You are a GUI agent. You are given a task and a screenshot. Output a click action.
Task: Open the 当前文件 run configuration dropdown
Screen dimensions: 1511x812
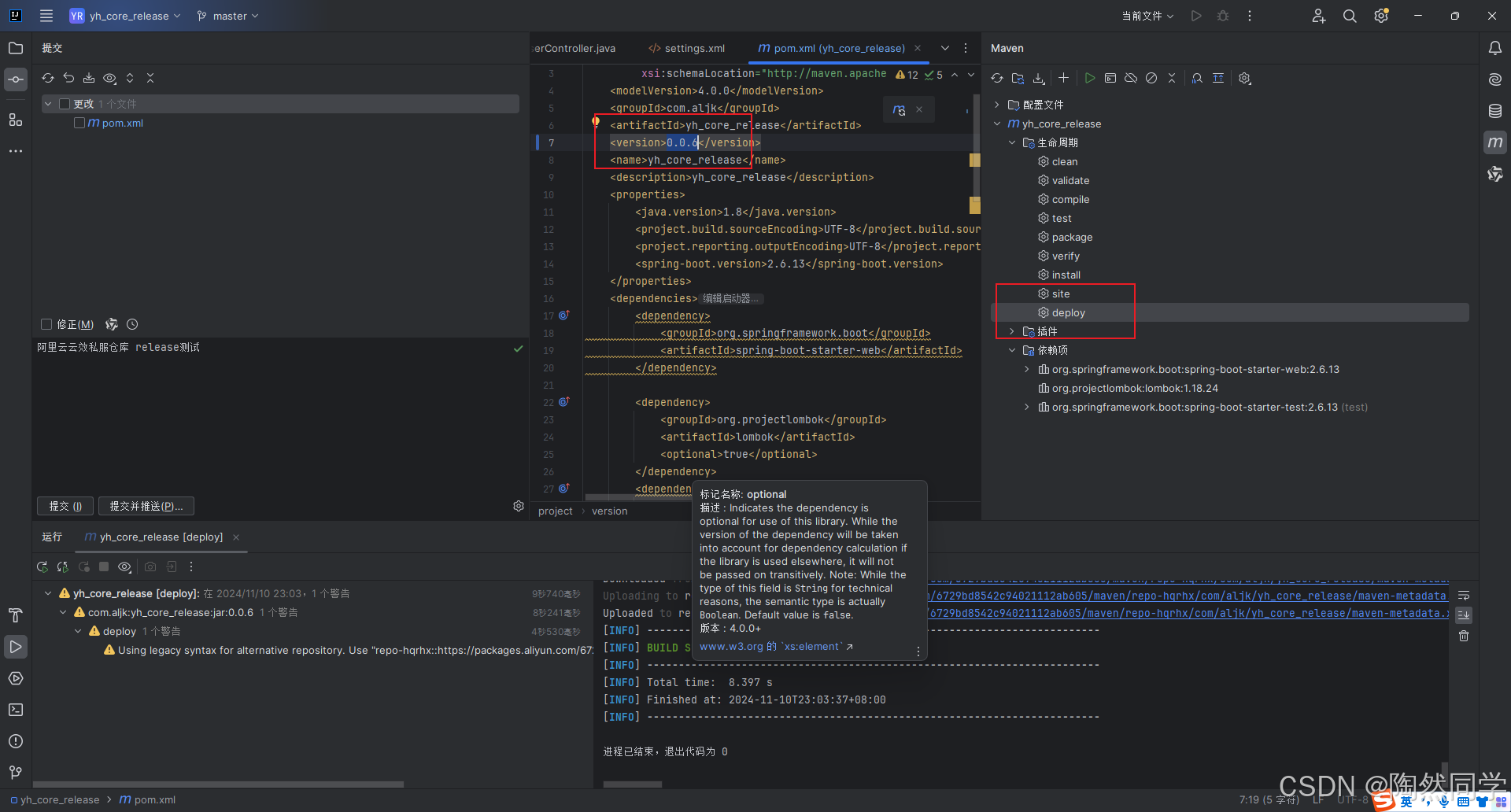[x=1147, y=16]
